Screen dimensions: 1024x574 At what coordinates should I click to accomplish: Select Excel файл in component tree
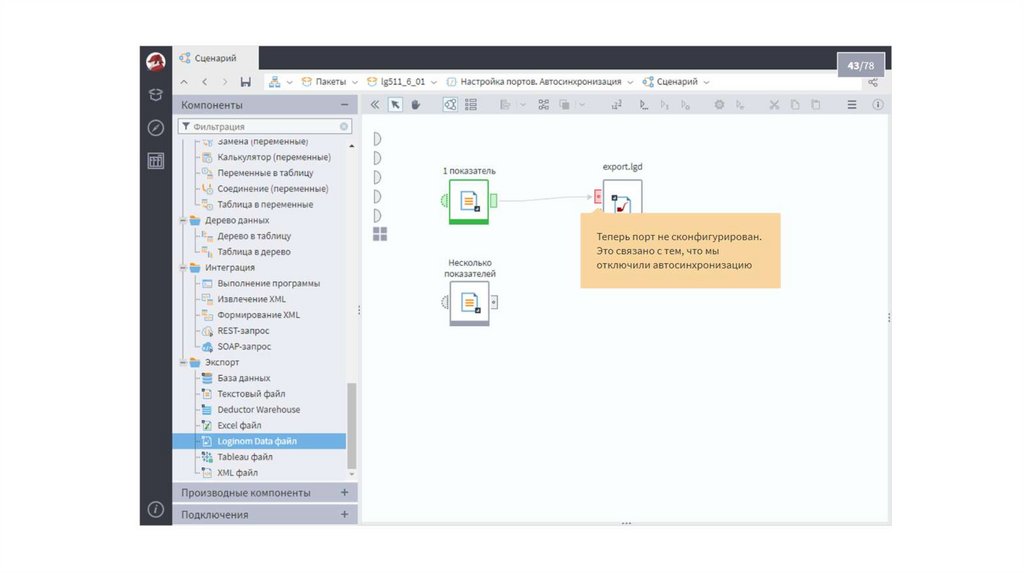tap(239, 425)
